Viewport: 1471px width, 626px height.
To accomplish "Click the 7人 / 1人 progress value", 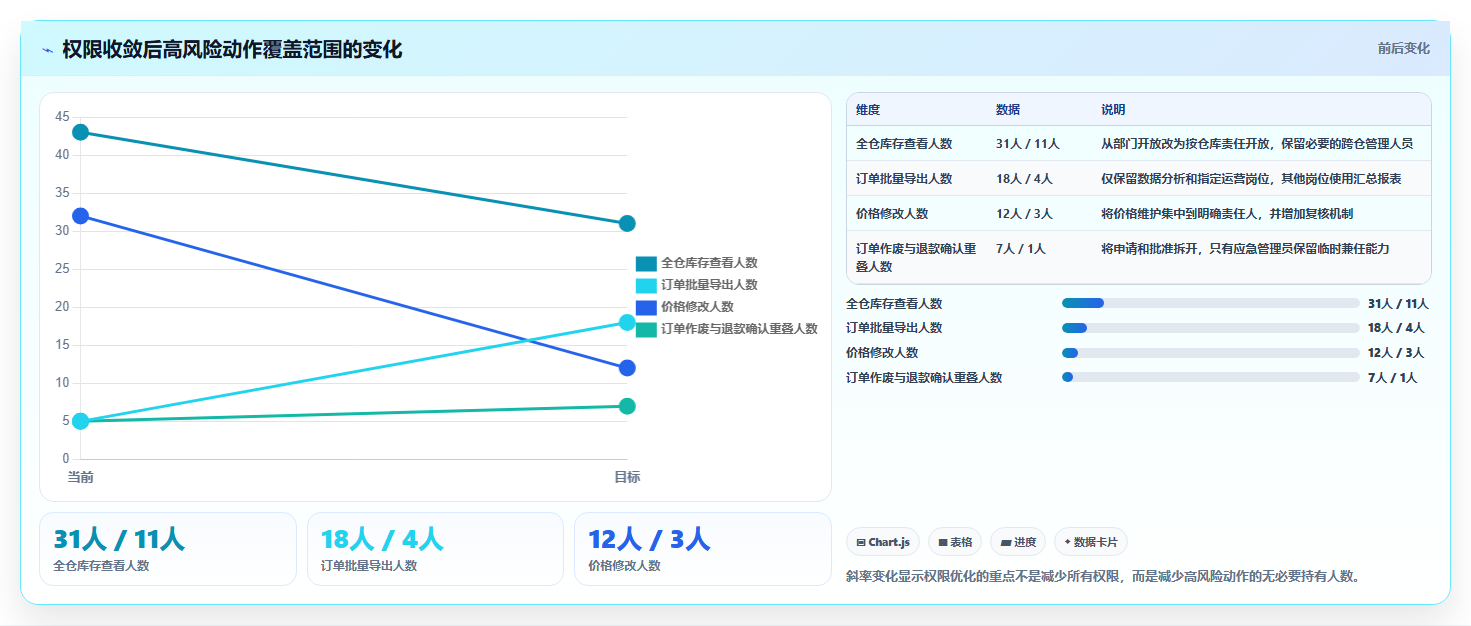I will (1392, 378).
